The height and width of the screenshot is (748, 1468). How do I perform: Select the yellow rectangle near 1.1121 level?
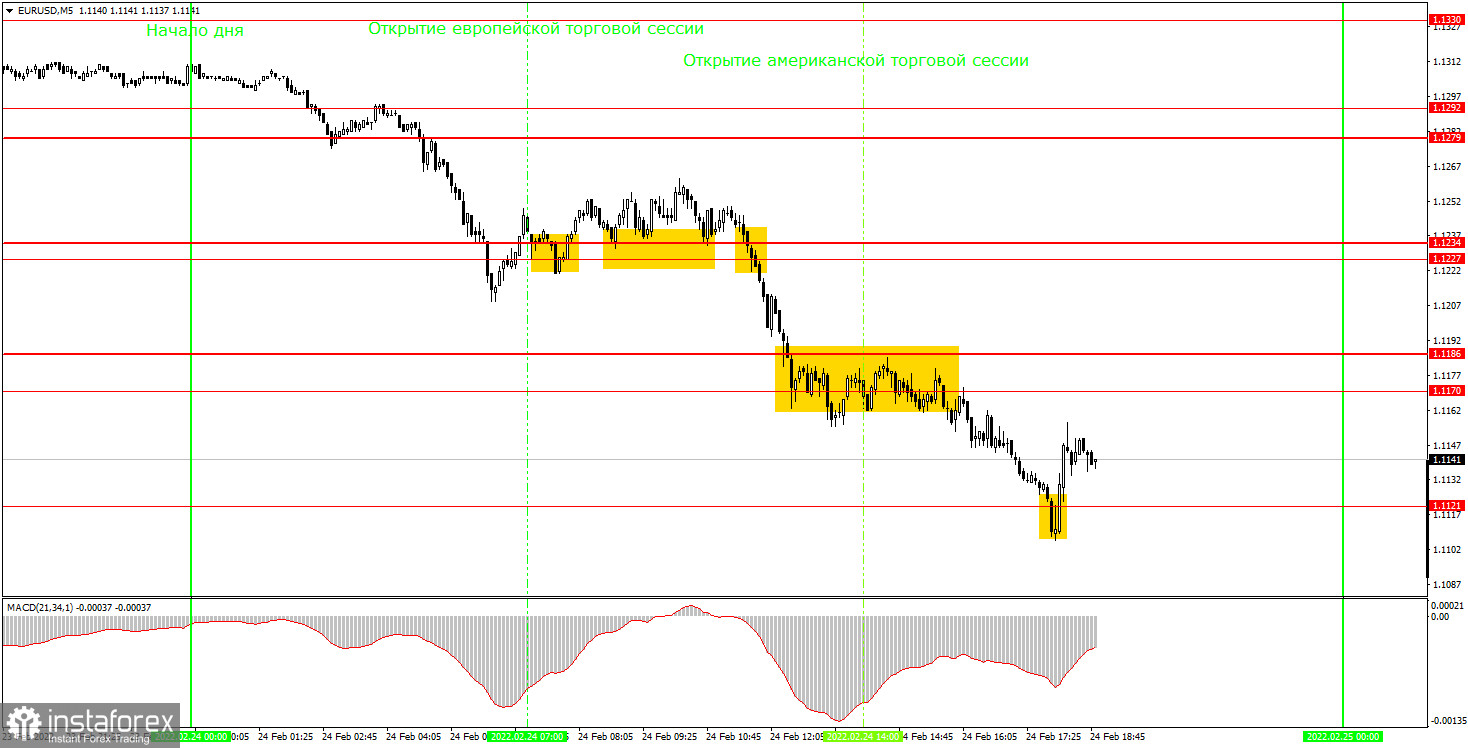click(x=1053, y=516)
